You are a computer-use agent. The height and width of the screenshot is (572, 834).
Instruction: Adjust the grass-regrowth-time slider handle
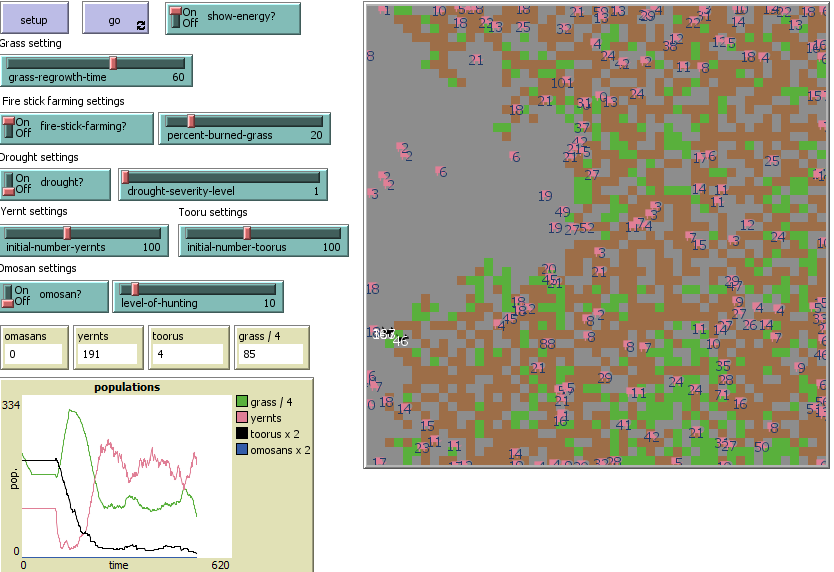113,63
